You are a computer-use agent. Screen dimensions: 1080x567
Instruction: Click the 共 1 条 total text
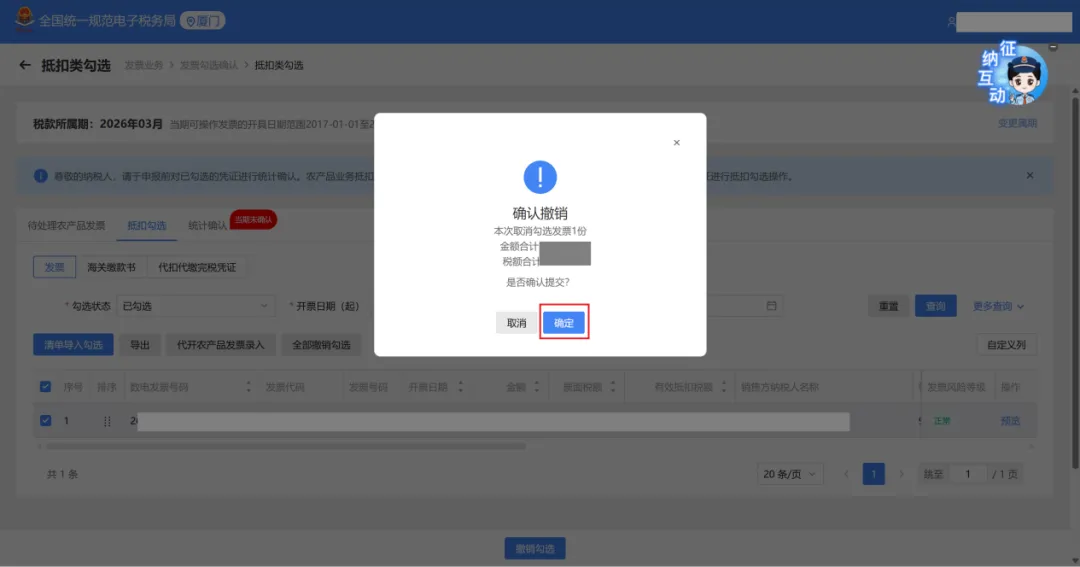62,474
